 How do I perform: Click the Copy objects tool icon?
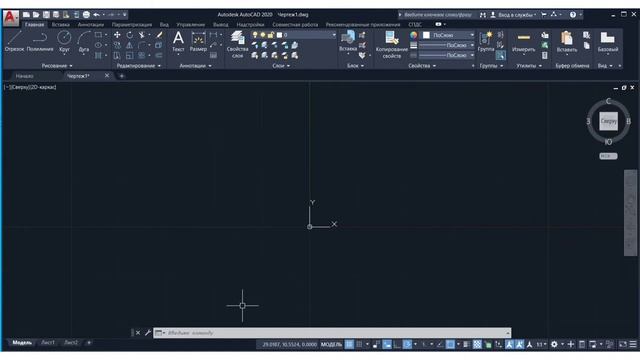[117, 45]
